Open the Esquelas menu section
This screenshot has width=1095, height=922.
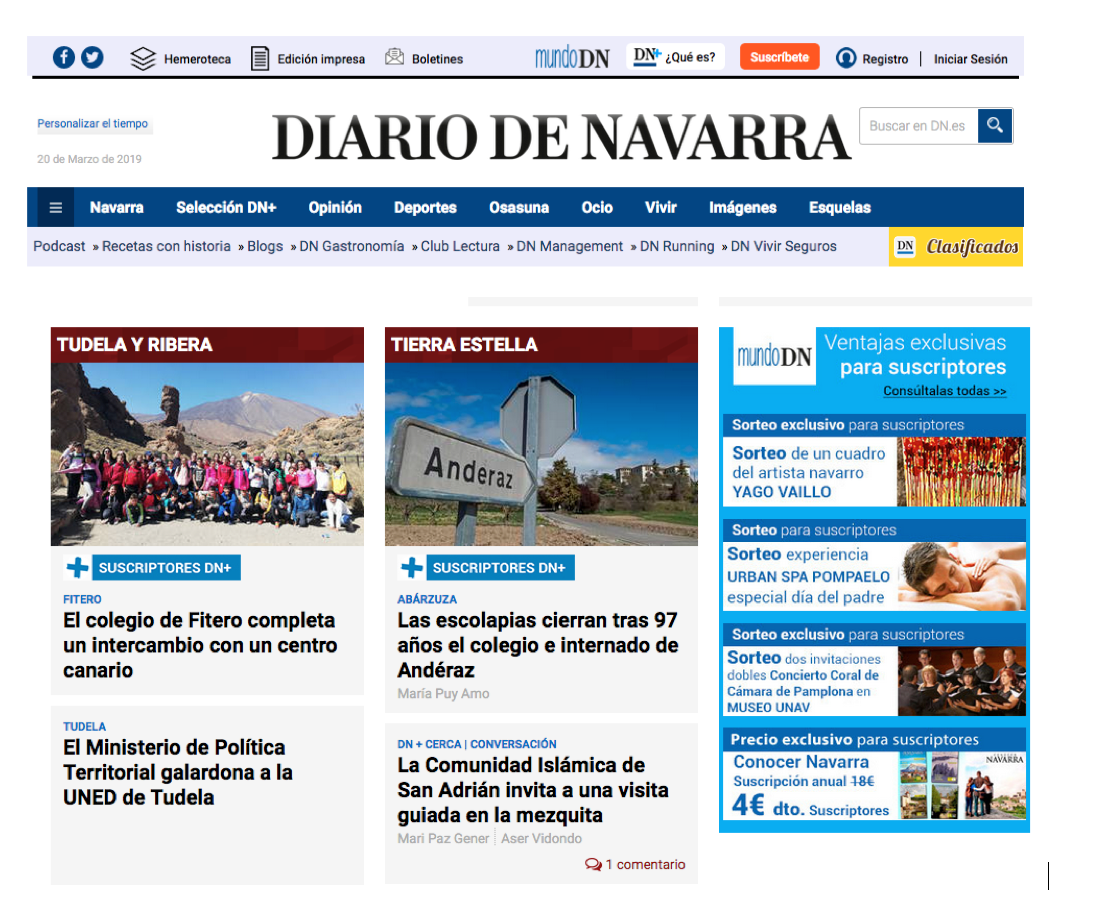point(839,207)
